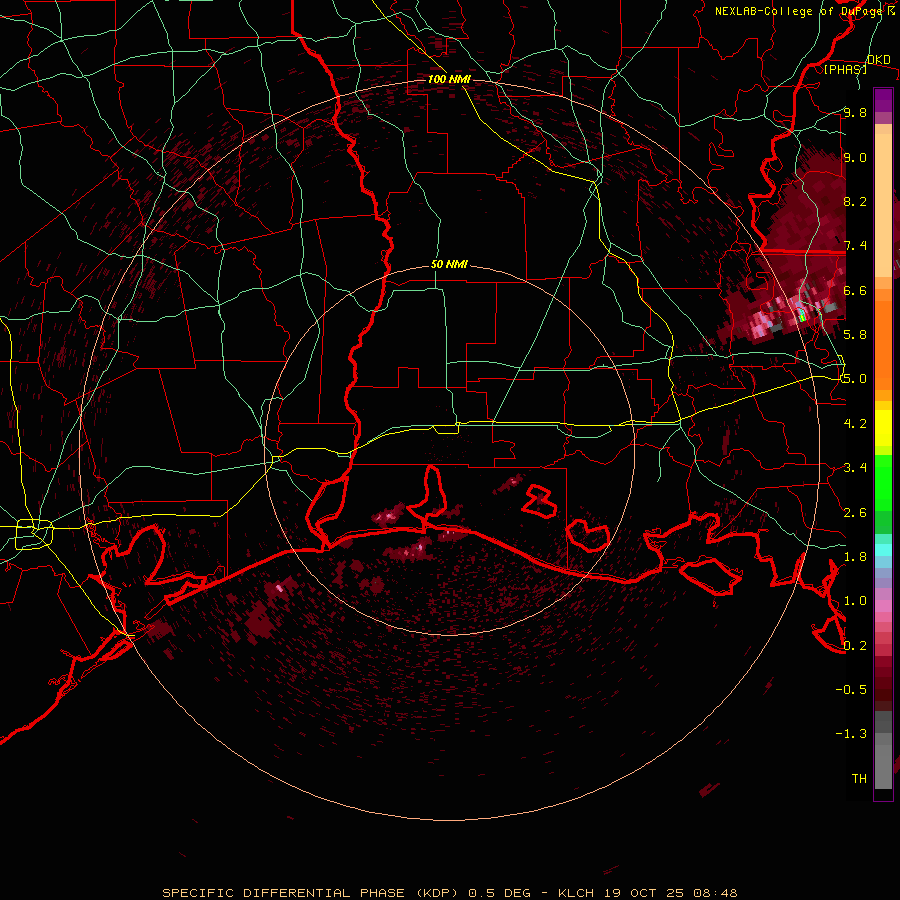Click the -0.5 value on the color scale
The image size is (900, 900).
point(851,690)
